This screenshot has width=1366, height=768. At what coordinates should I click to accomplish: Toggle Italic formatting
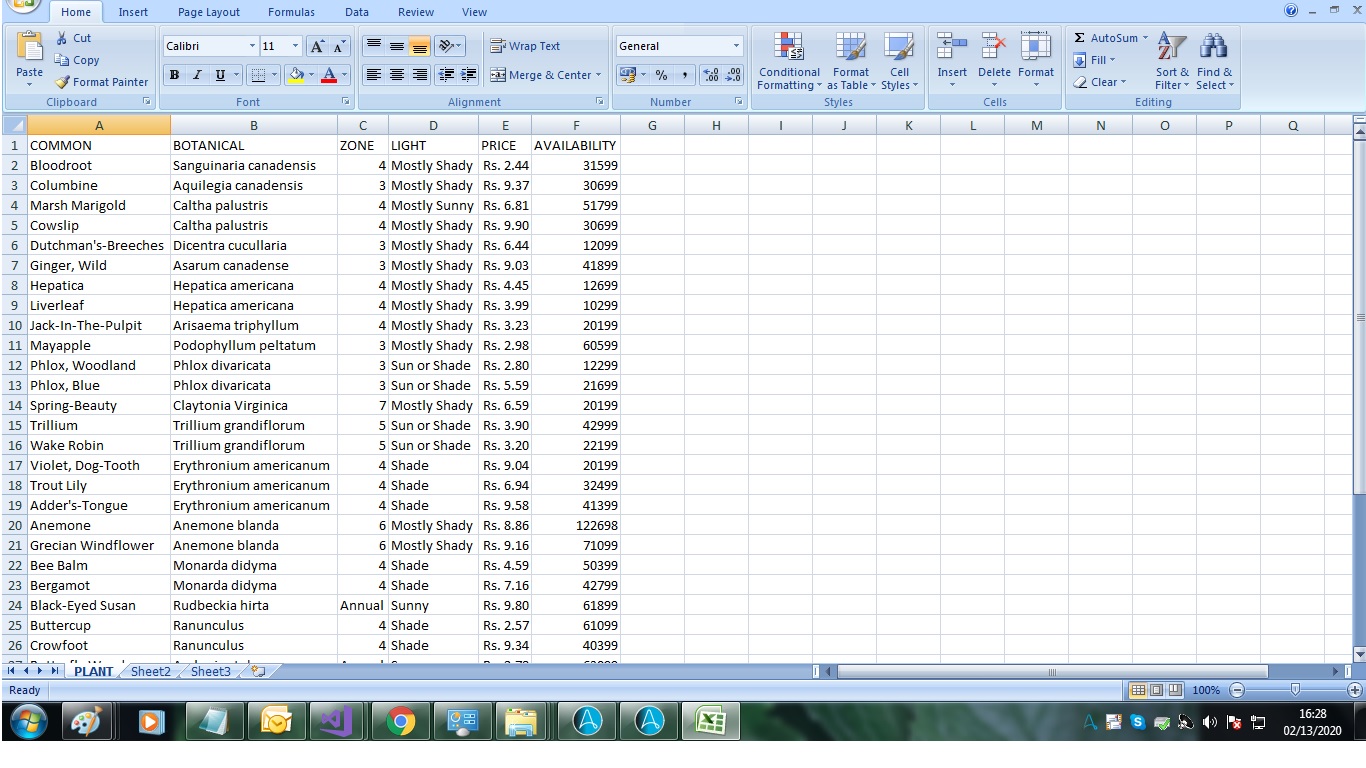197,75
